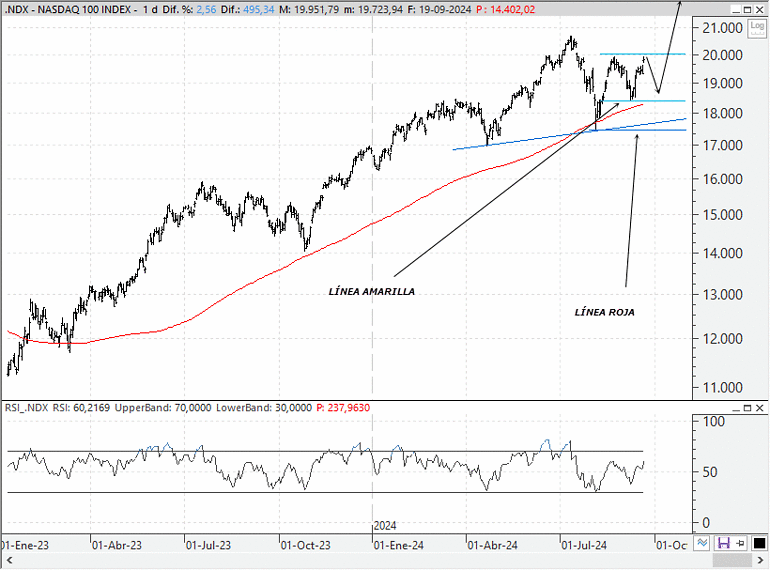Open the blue wavy lines indicator icon
Screen dimensions: 770x570
coord(702,543)
